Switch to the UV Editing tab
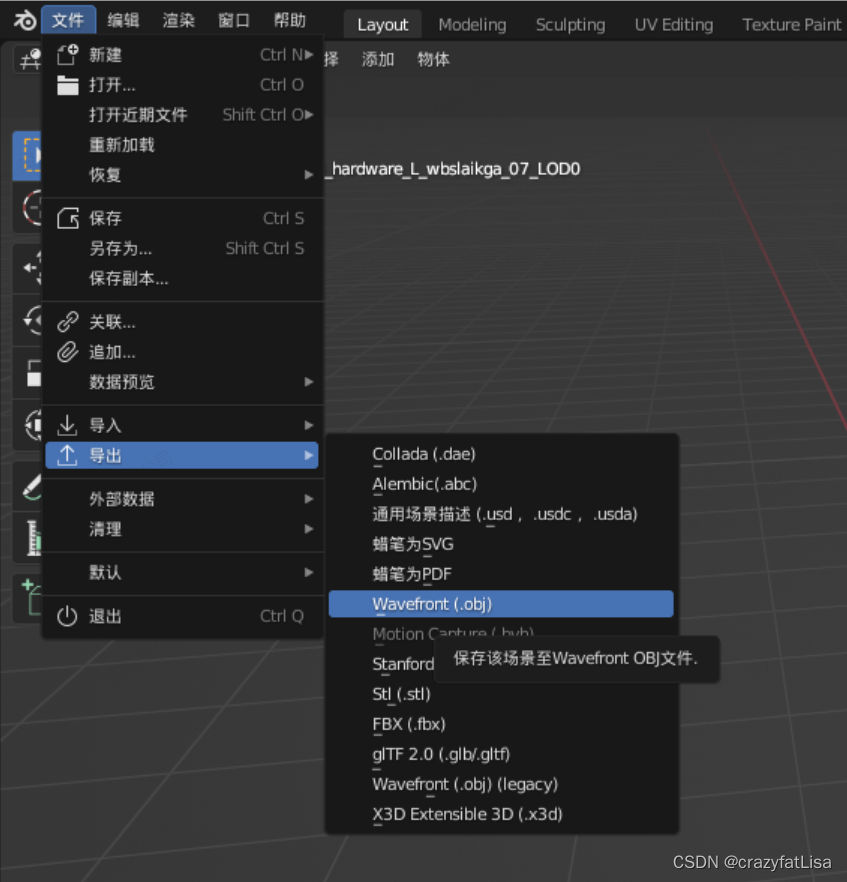Image resolution: width=847 pixels, height=882 pixels. pos(673,24)
